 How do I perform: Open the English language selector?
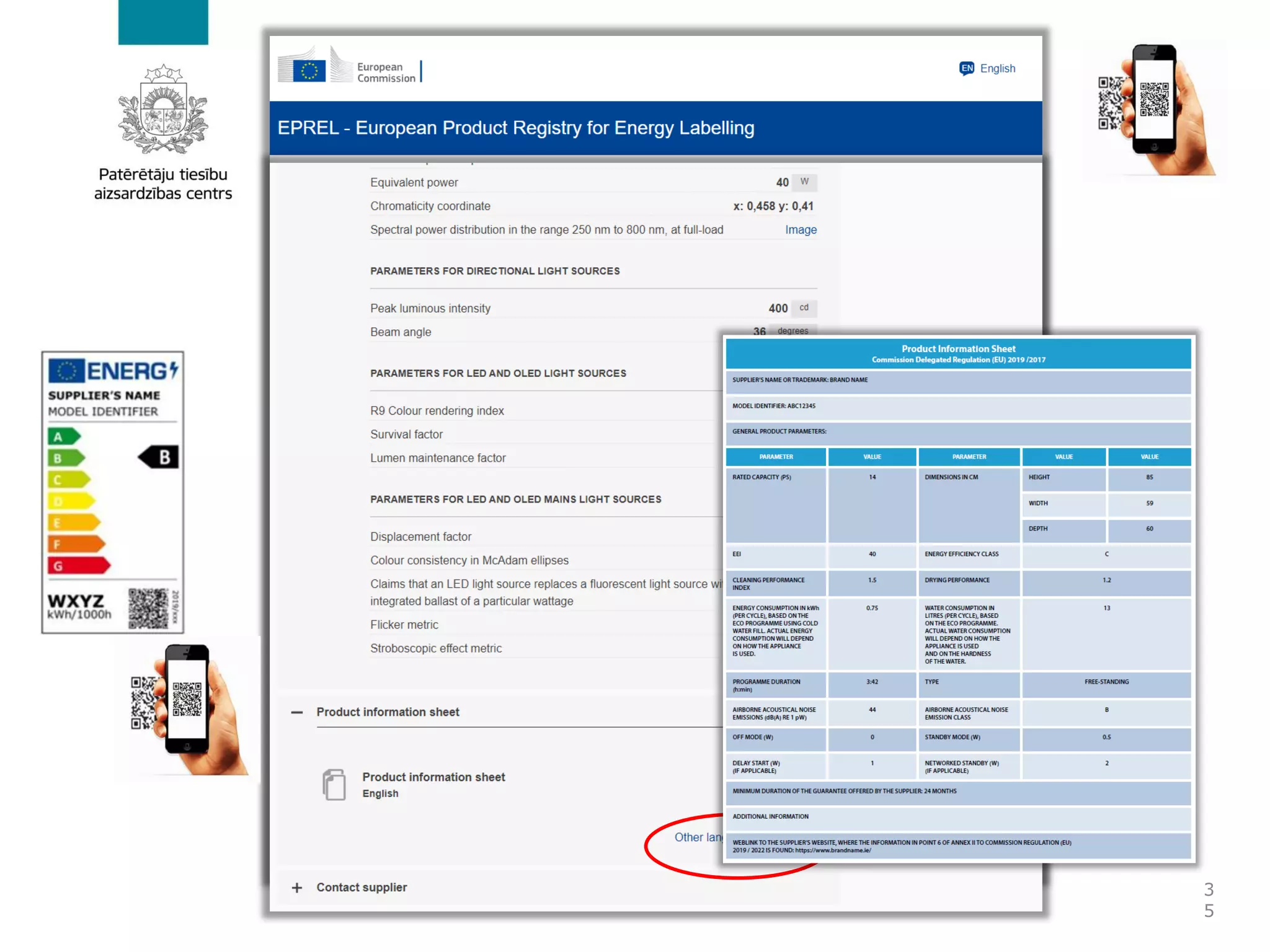point(997,68)
